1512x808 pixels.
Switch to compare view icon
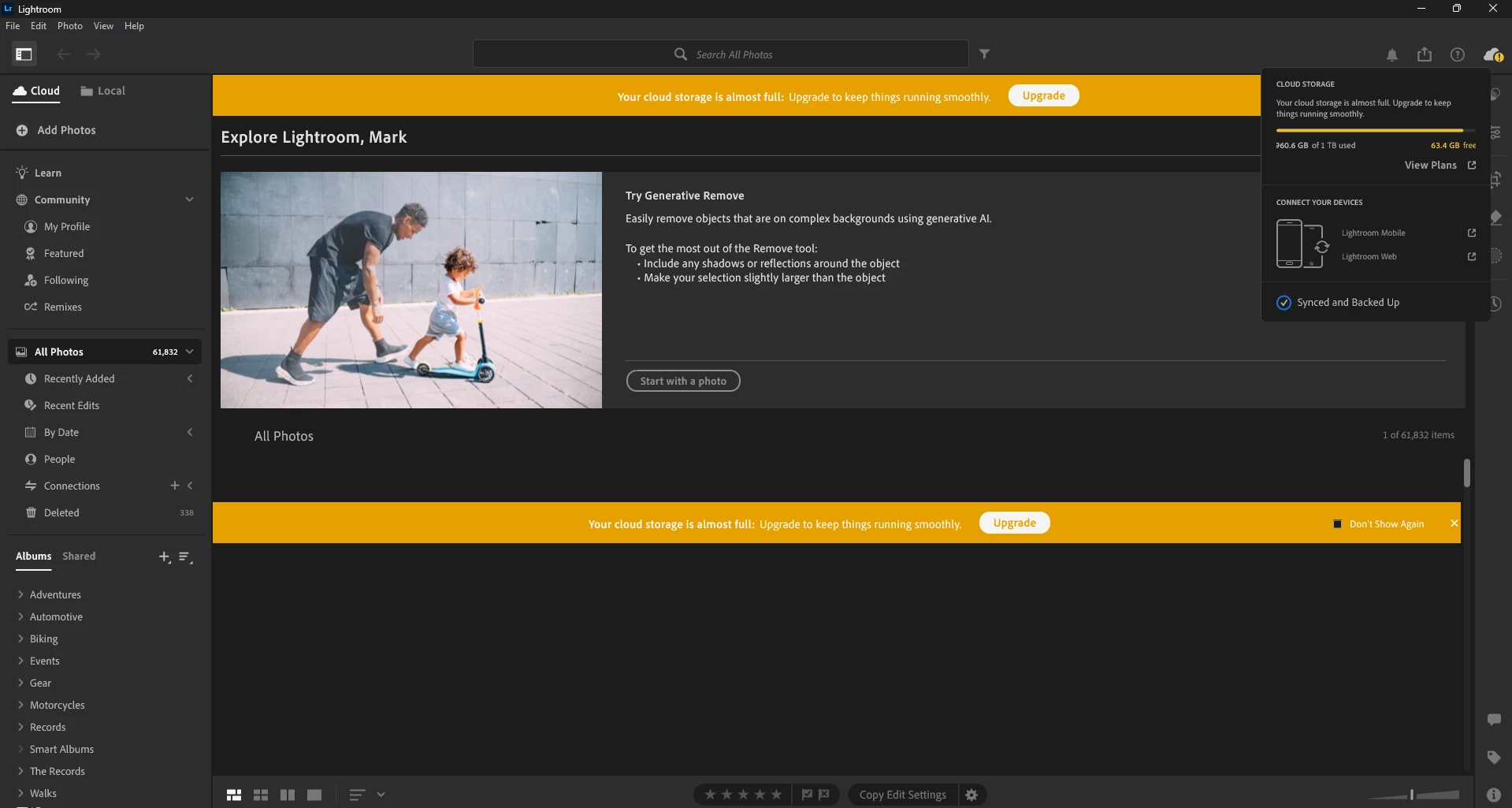click(x=288, y=795)
